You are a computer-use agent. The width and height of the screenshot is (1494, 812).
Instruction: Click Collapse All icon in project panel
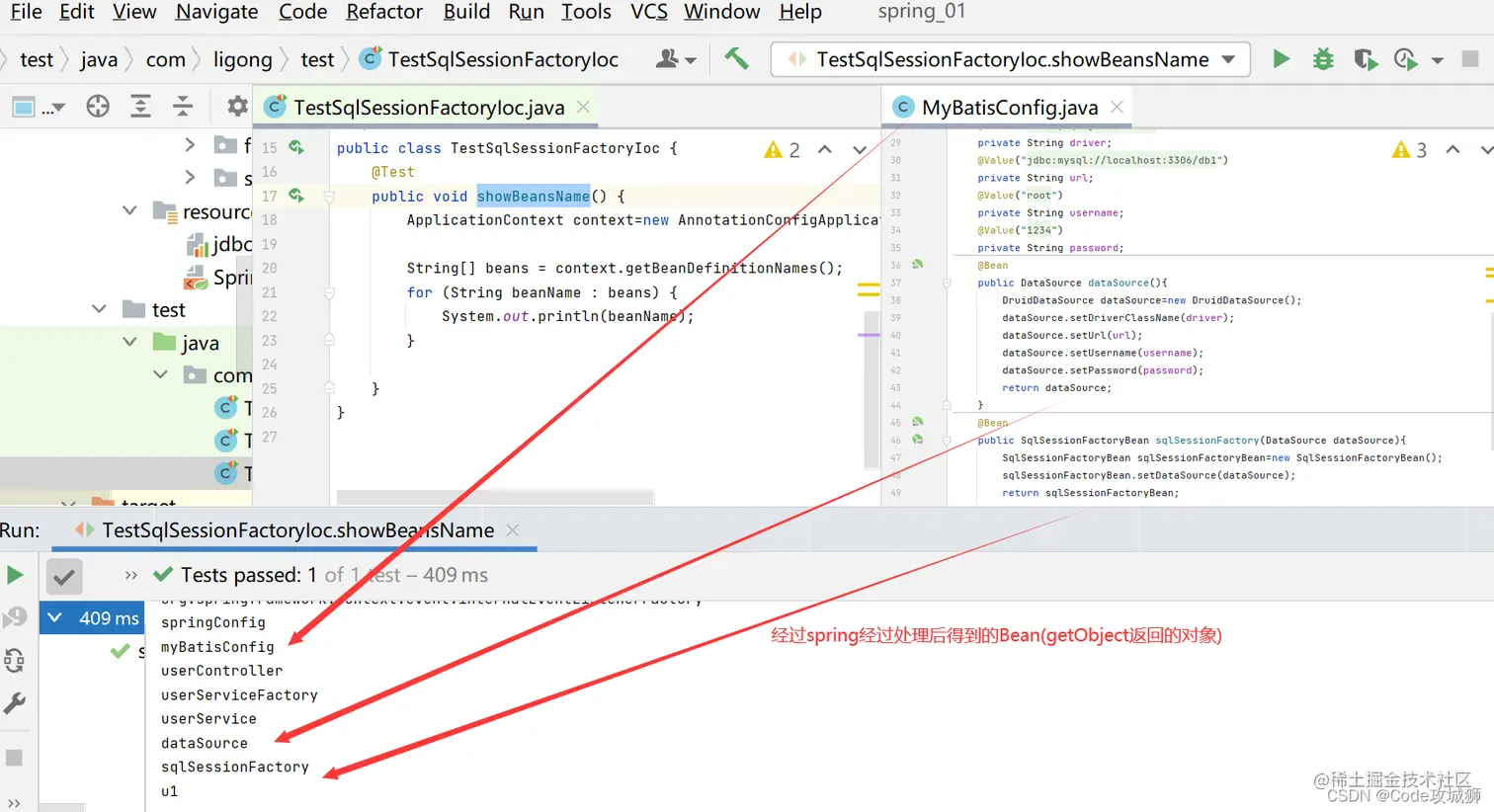click(183, 107)
